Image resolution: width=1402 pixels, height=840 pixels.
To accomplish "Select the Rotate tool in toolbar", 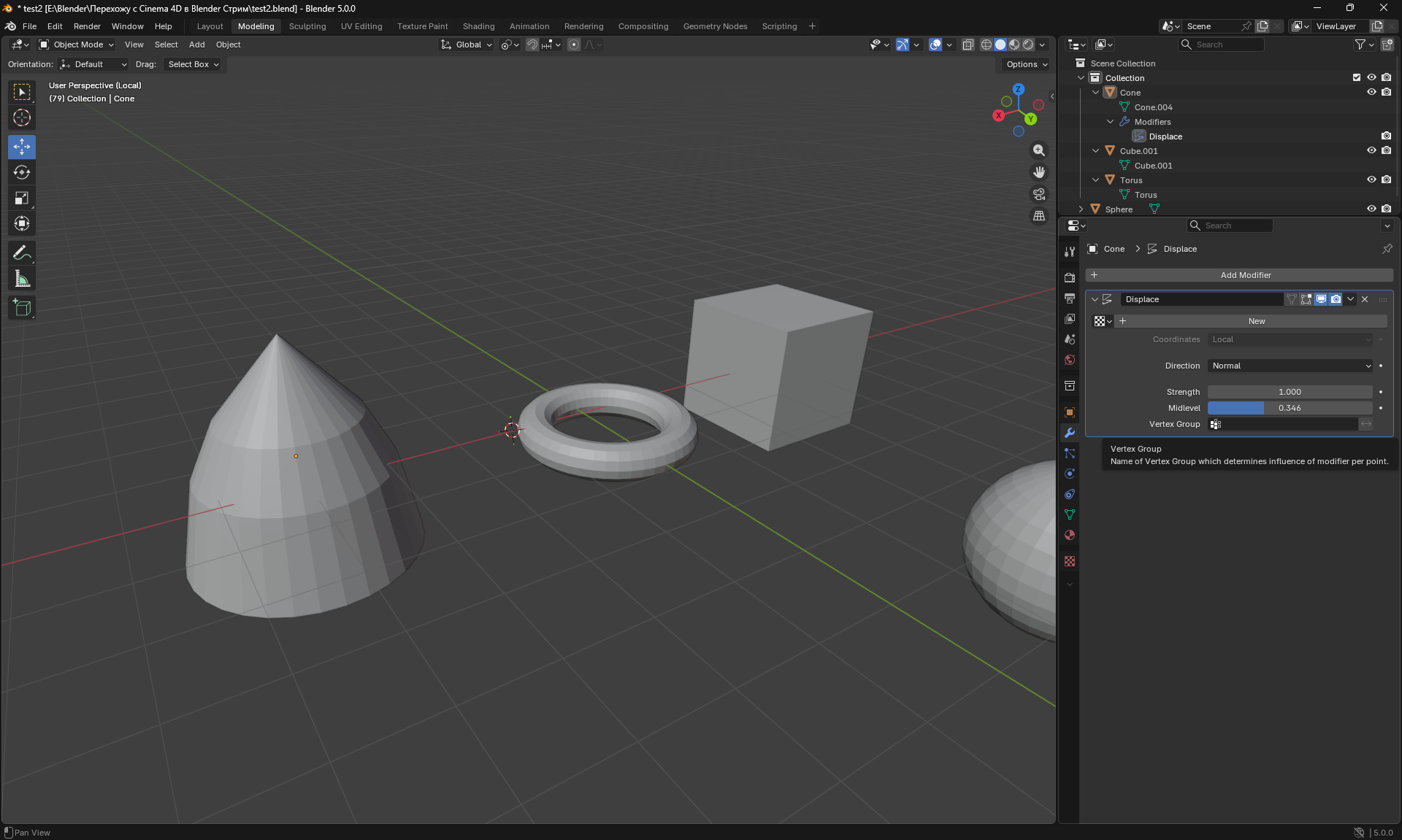I will coord(22,173).
